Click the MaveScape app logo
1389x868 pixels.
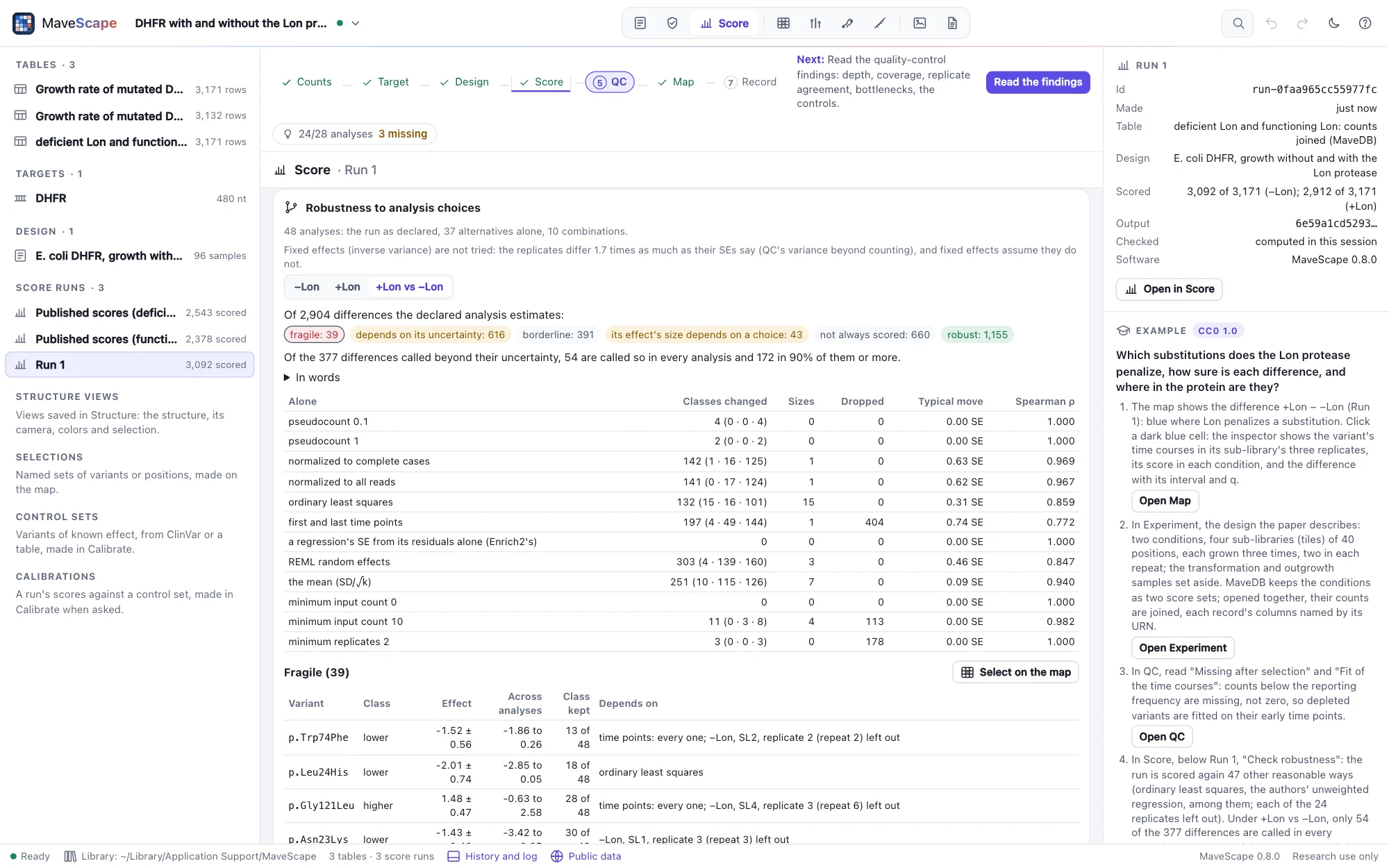coord(24,23)
